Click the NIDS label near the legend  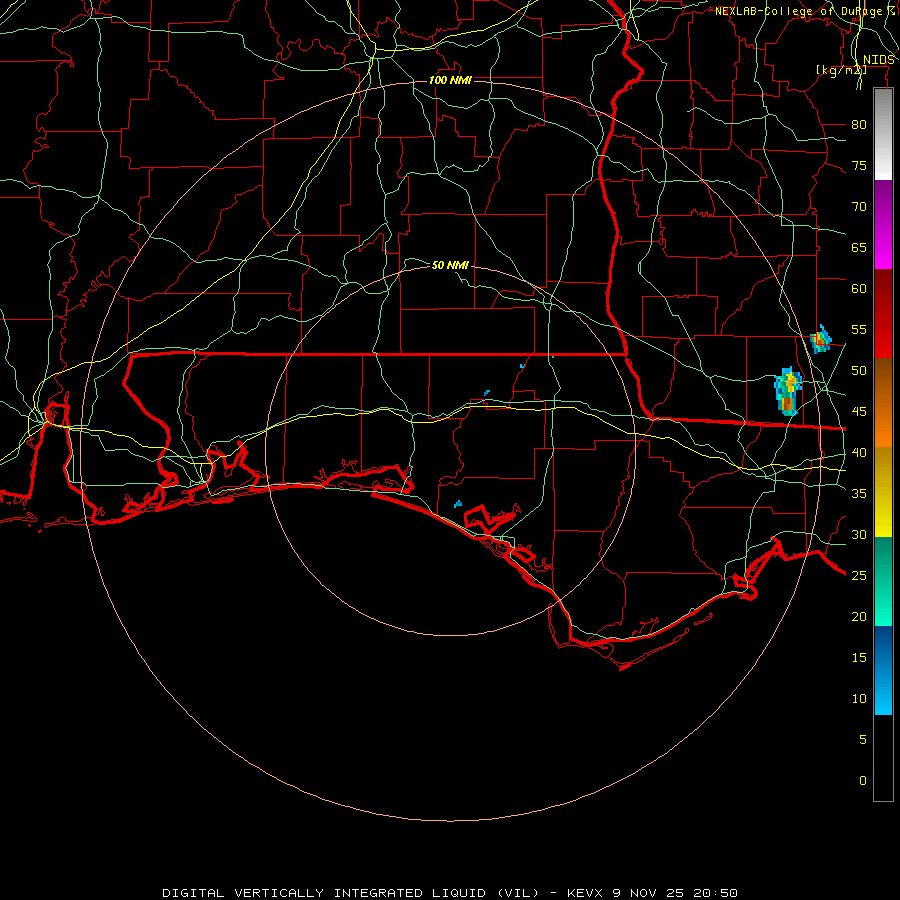point(879,60)
